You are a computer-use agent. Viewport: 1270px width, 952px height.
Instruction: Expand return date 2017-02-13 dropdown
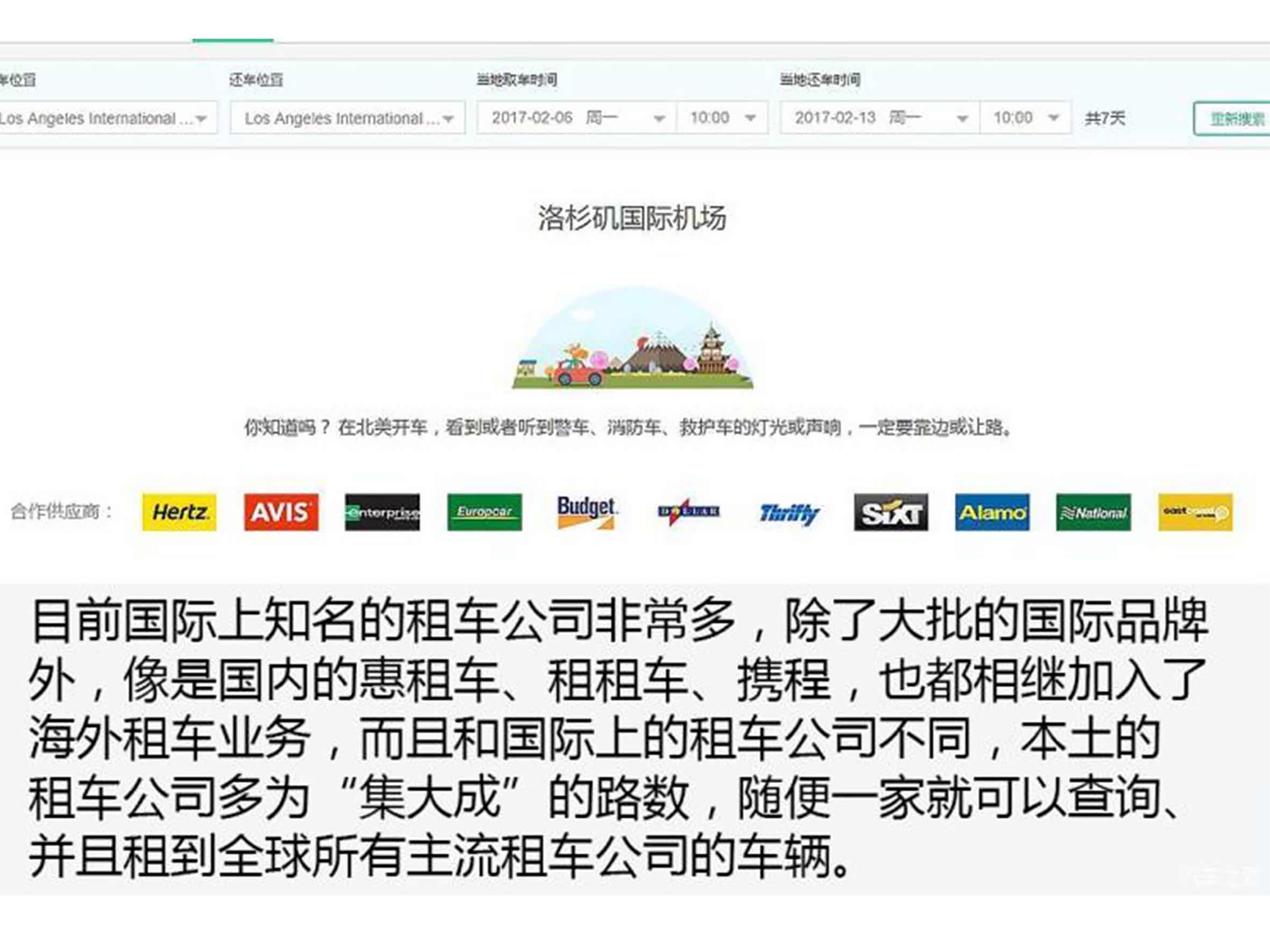[x=880, y=118]
